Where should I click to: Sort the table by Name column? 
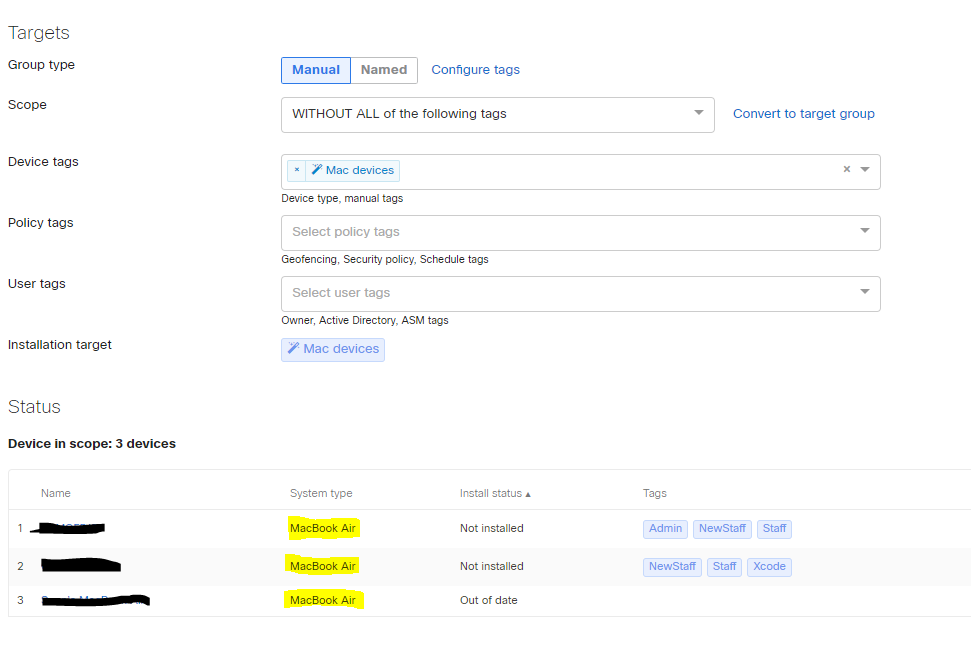coord(56,493)
